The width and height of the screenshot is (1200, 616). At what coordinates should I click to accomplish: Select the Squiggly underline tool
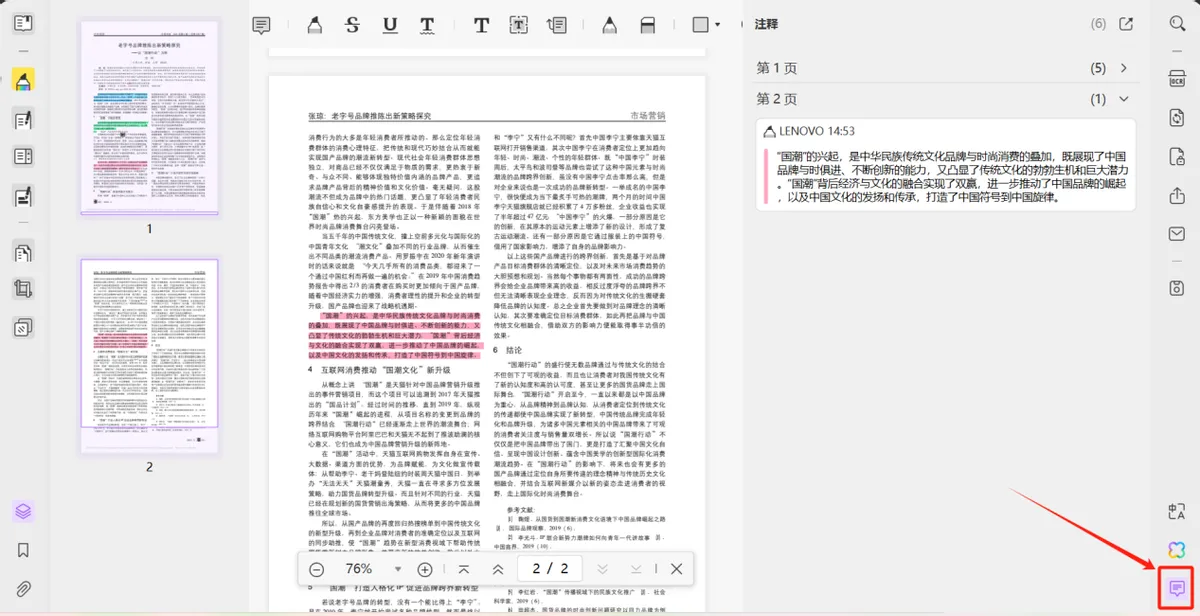(427, 25)
